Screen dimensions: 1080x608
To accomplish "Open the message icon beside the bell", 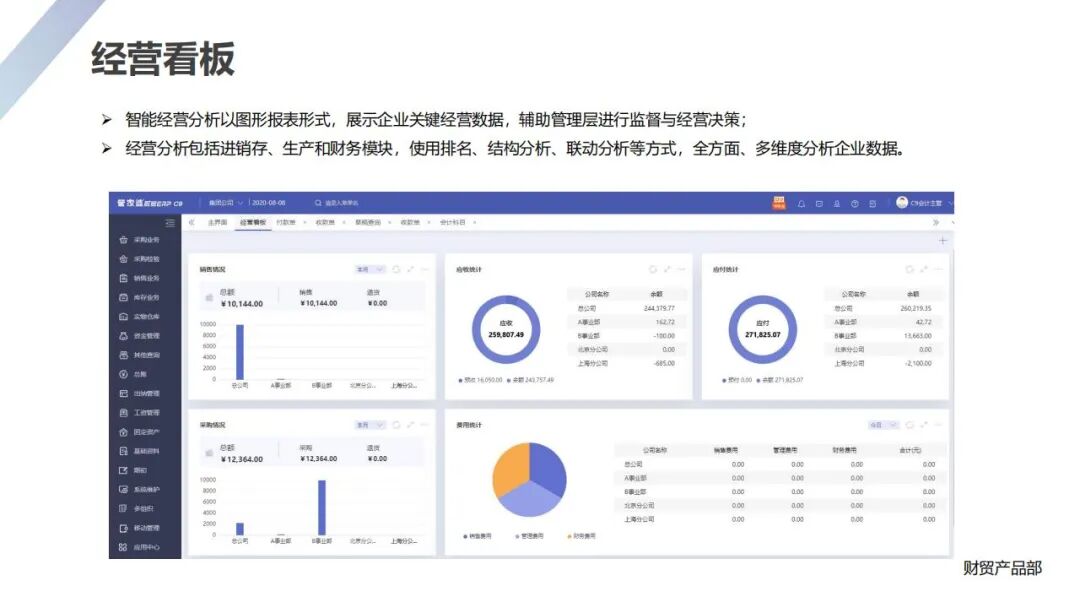I will (x=819, y=204).
